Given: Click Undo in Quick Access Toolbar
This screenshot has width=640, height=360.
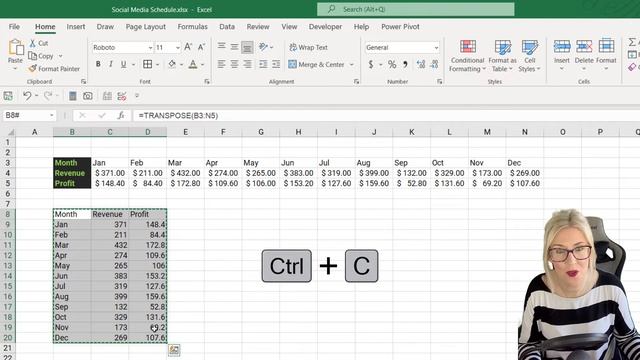Looking at the screenshot, I should click(27, 96).
